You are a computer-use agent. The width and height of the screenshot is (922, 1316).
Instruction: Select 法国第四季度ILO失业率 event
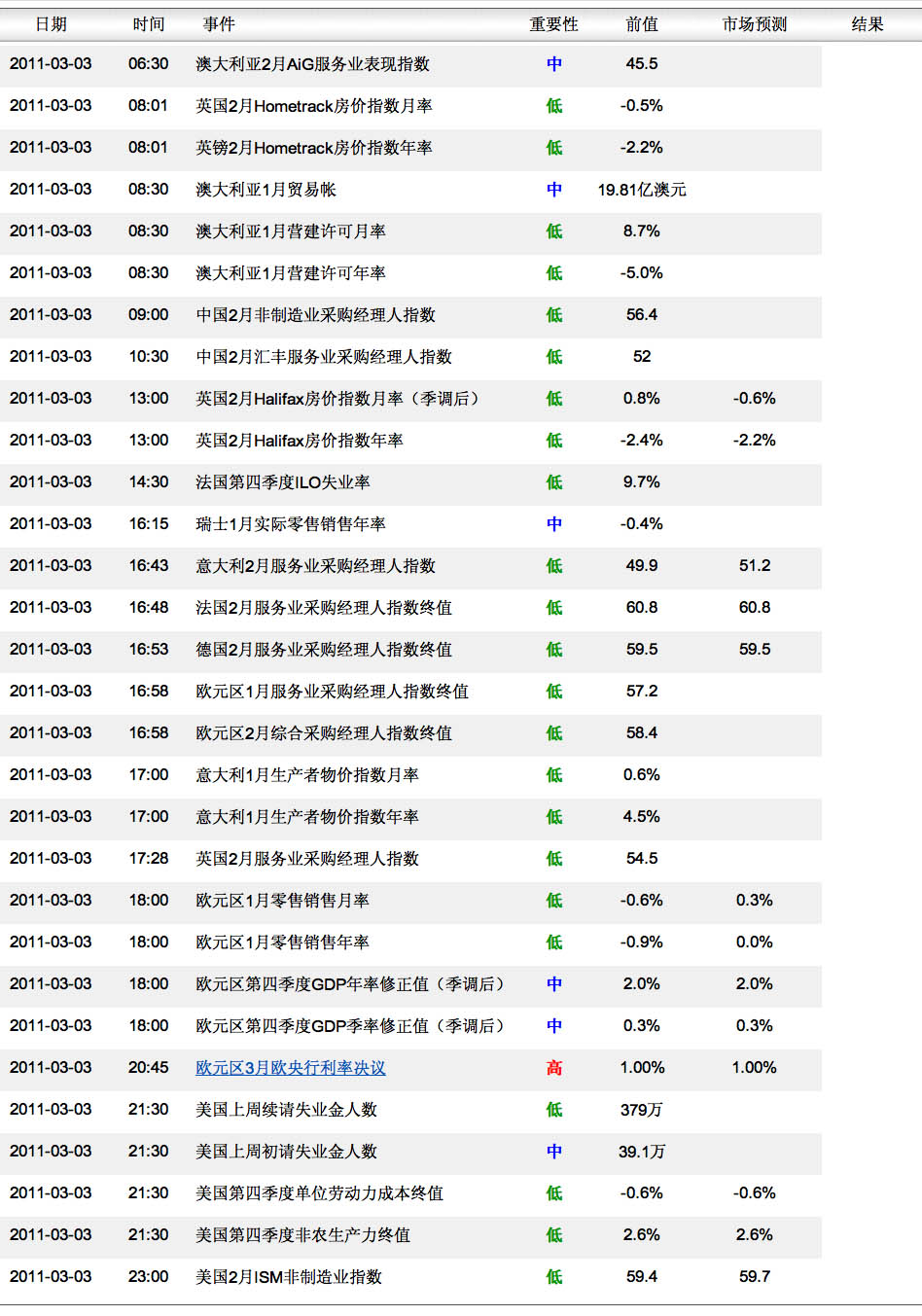[x=283, y=482]
